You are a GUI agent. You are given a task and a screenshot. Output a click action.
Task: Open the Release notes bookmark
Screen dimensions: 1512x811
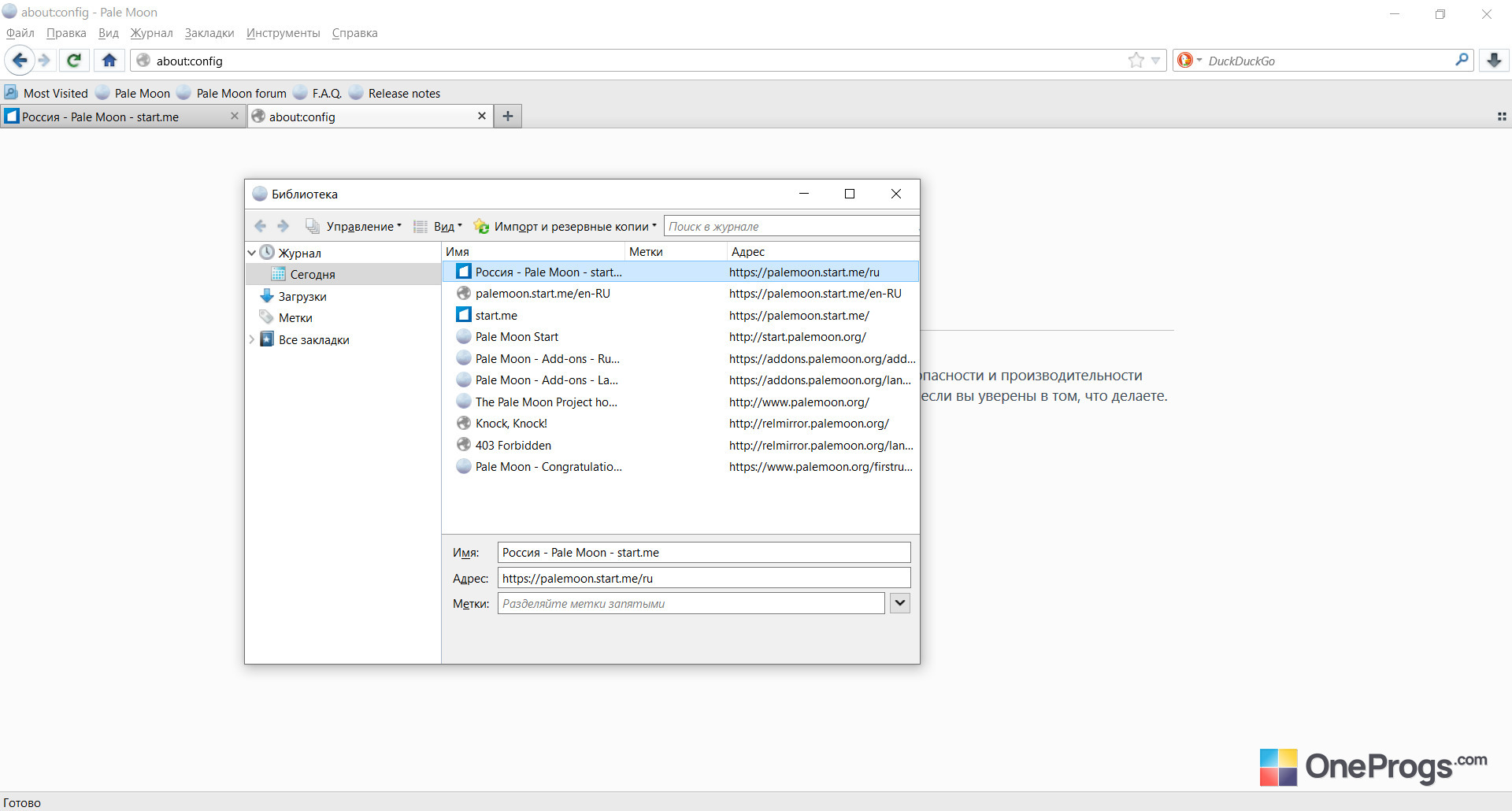pyautogui.click(x=395, y=93)
